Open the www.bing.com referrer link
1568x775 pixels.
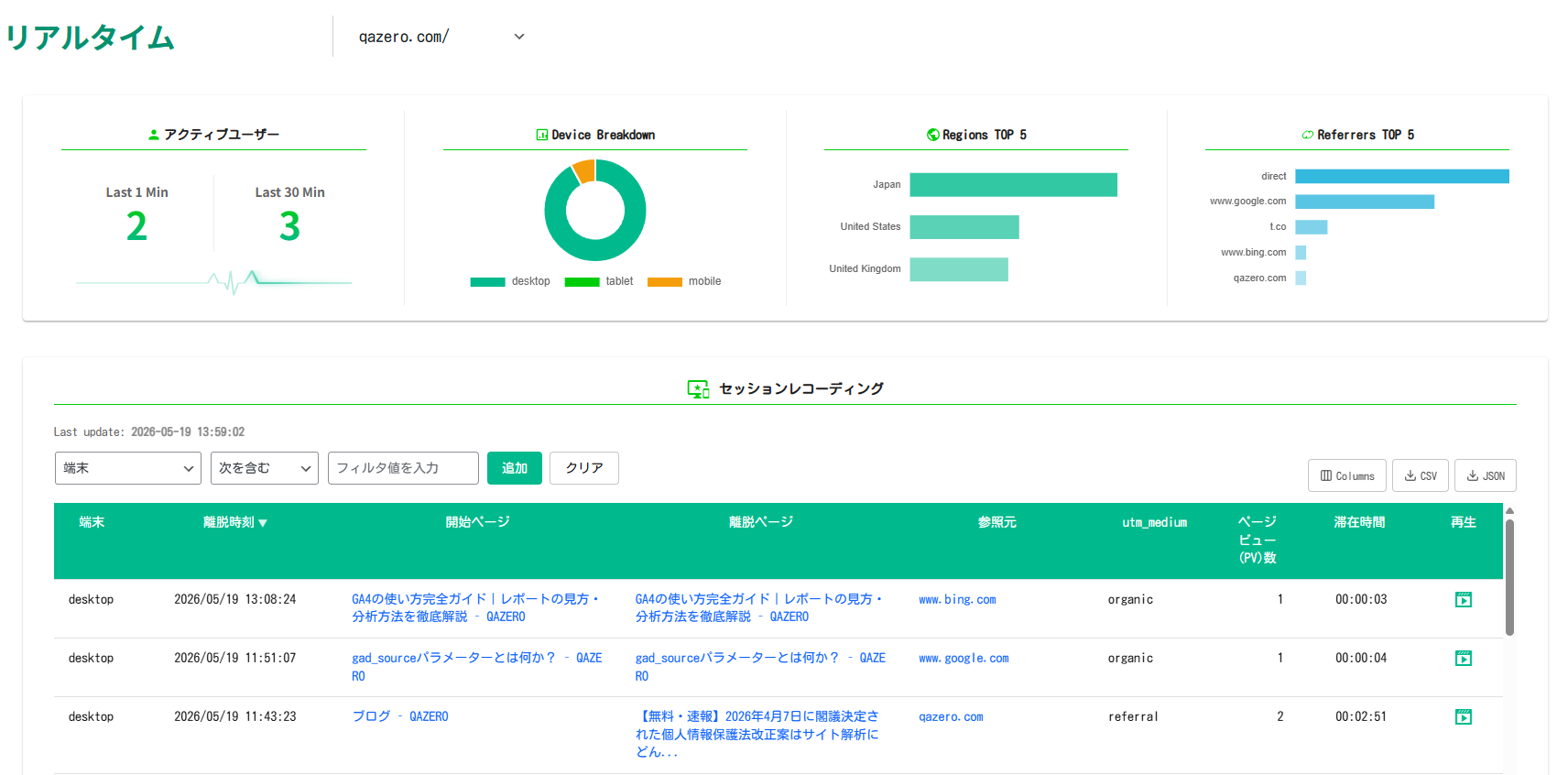[957, 600]
